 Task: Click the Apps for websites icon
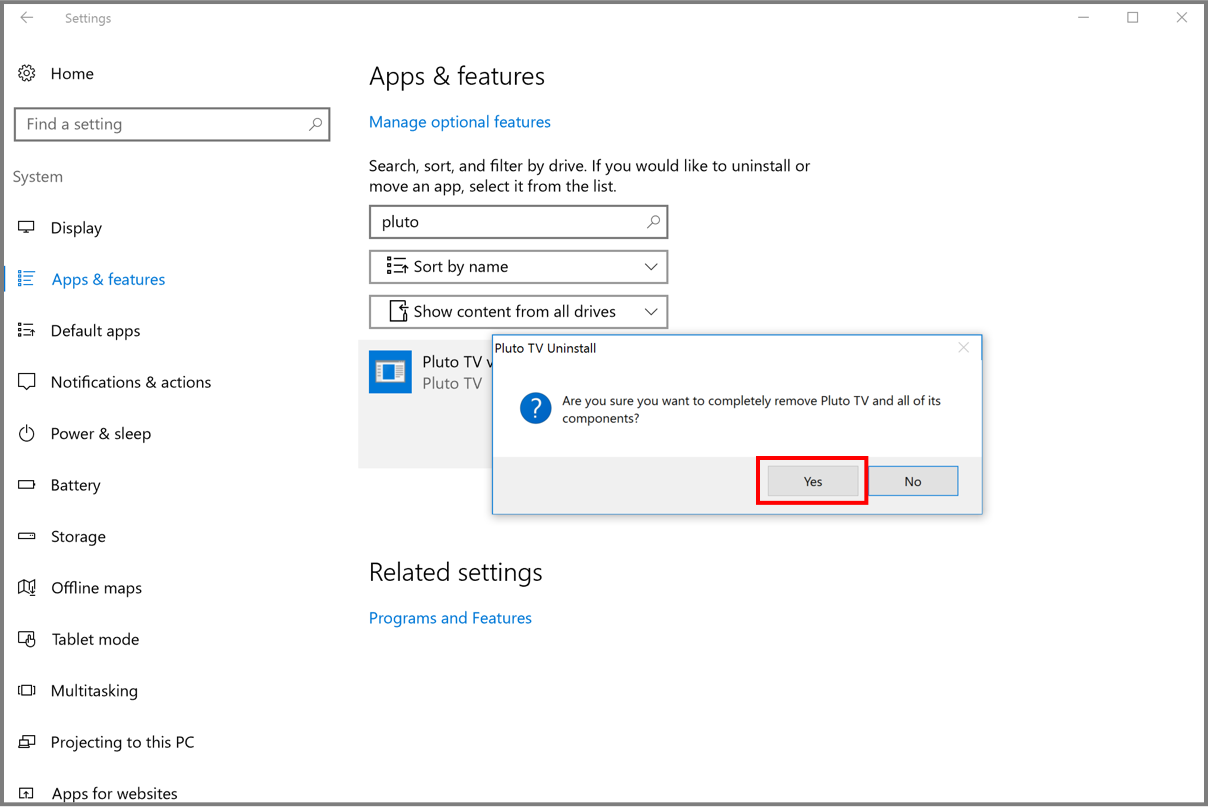point(27,793)
